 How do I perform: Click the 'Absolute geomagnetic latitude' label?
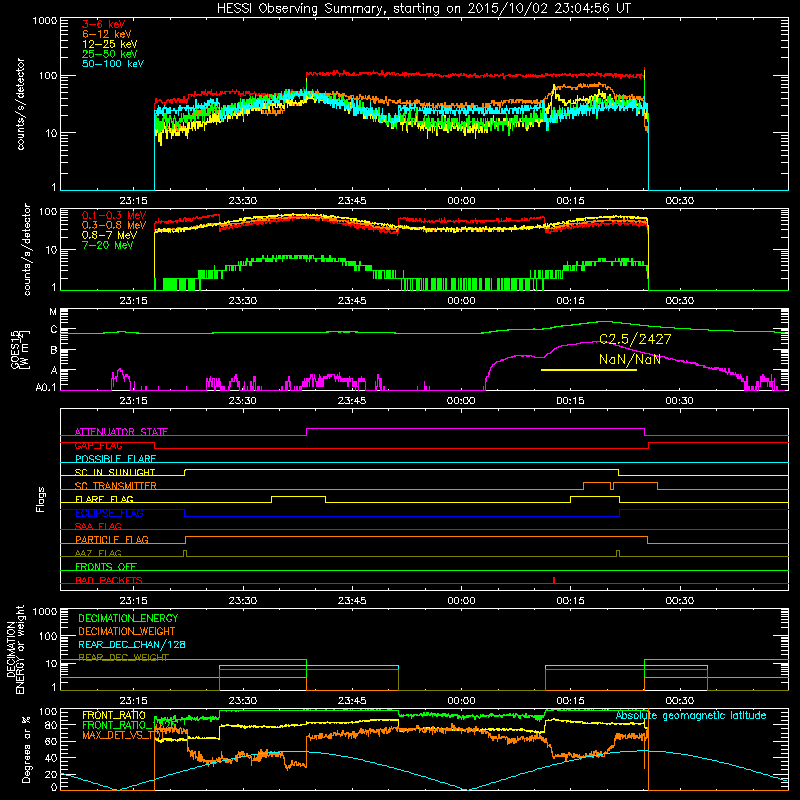click(x=691, y=716)
